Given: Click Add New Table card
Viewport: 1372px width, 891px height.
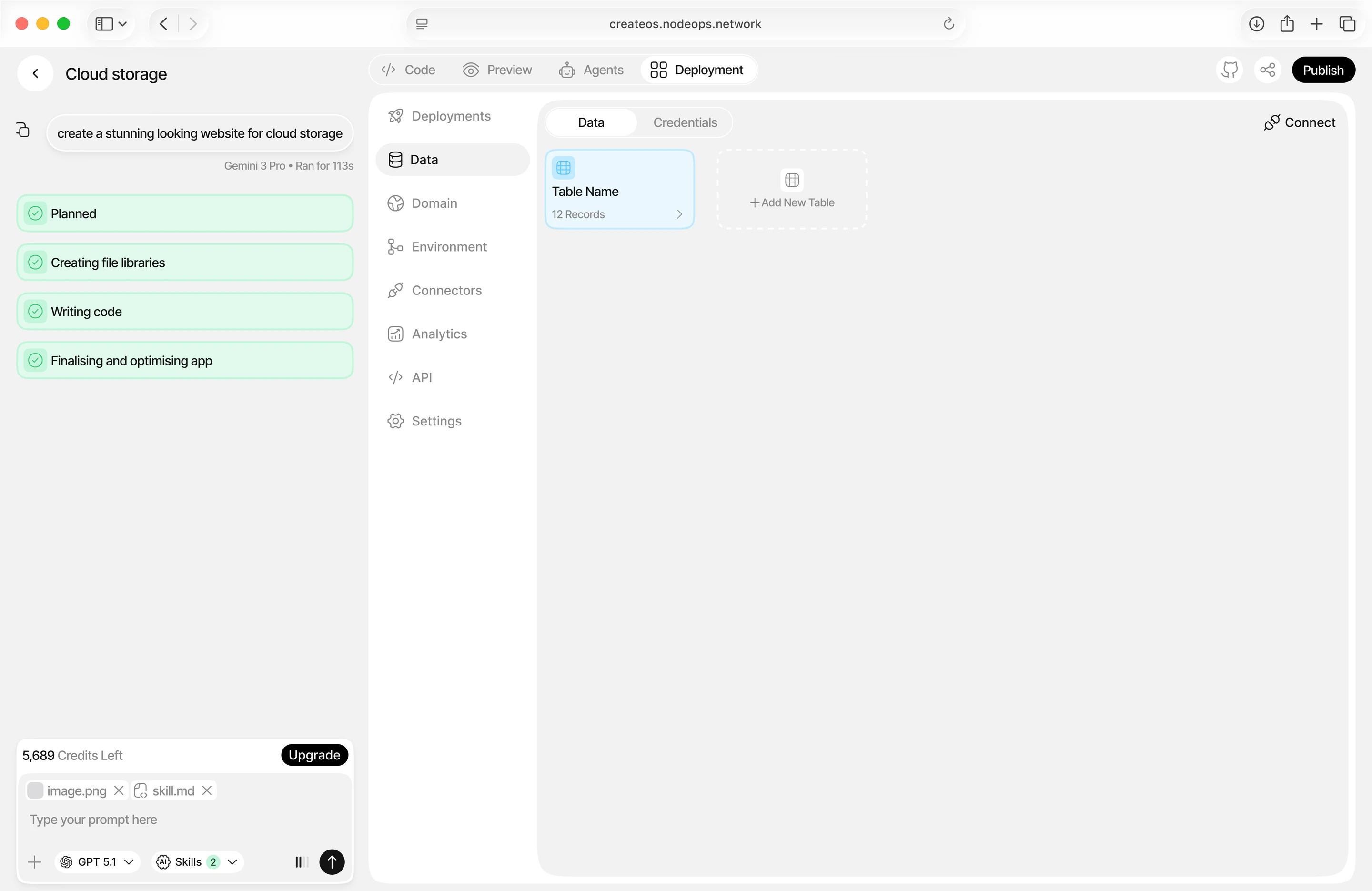Looking at the screenshot, I should click(791, 189).
